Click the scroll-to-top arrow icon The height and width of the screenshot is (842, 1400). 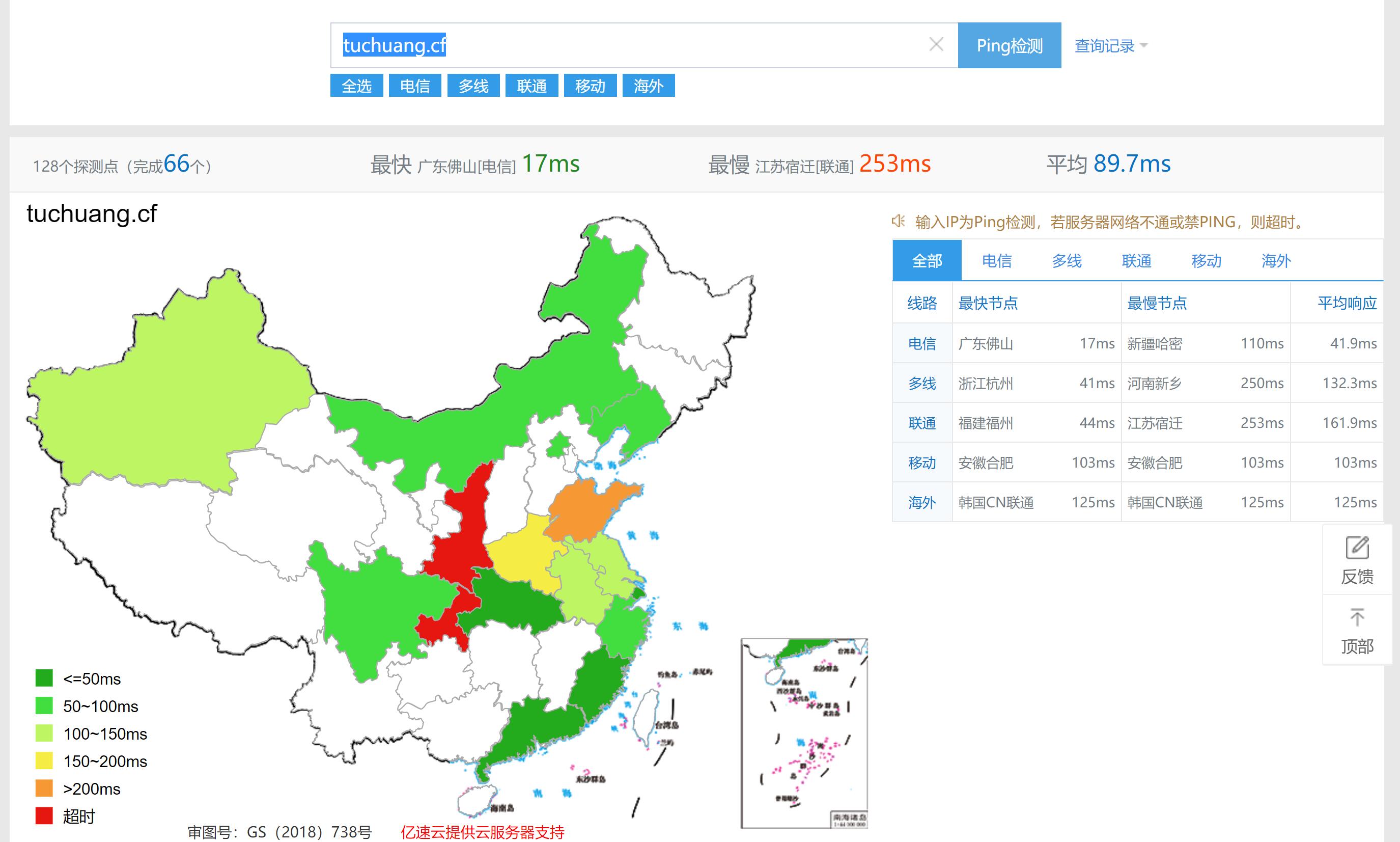click(1356, 617)
